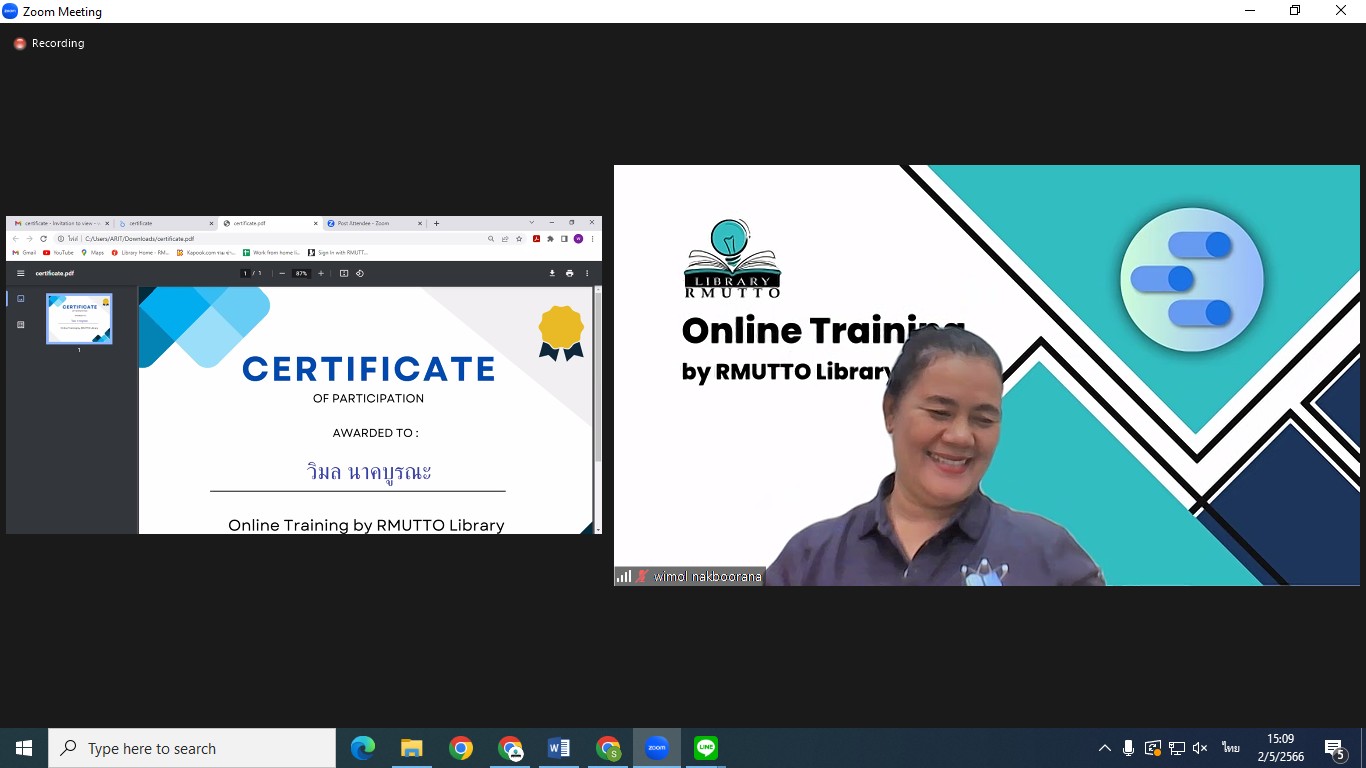Reload the page in shared browser
Screen dimensions: 1366x768
coord(43,239)
